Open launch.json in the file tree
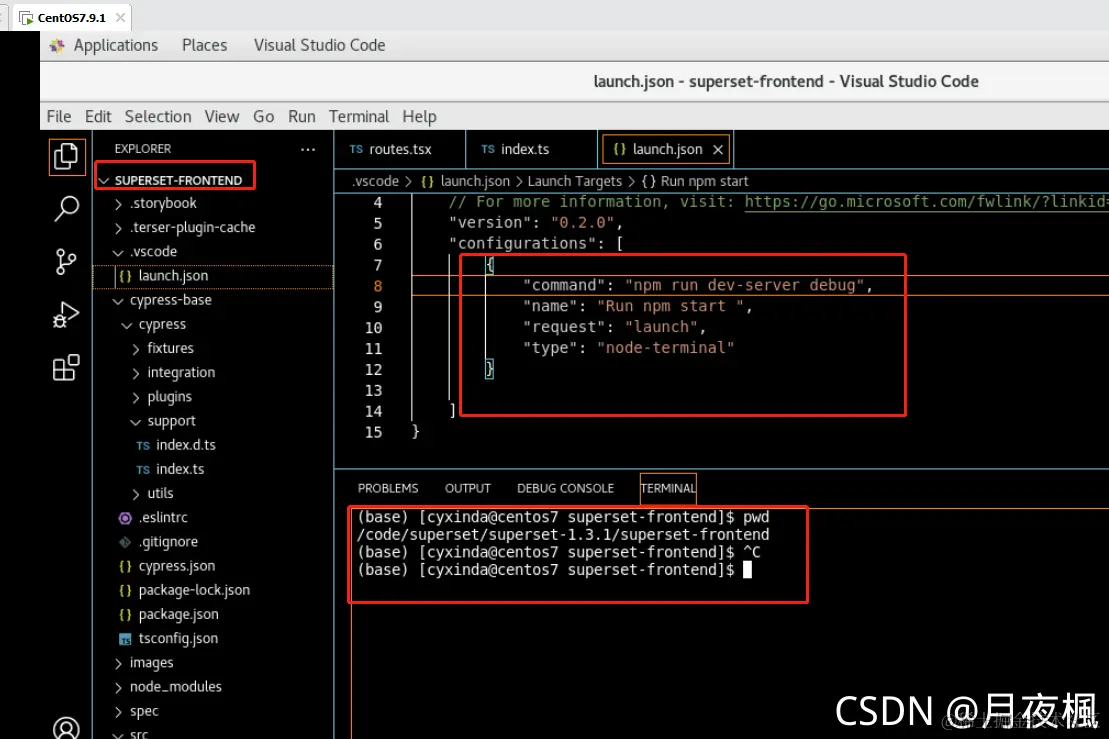 pos(213,277)
